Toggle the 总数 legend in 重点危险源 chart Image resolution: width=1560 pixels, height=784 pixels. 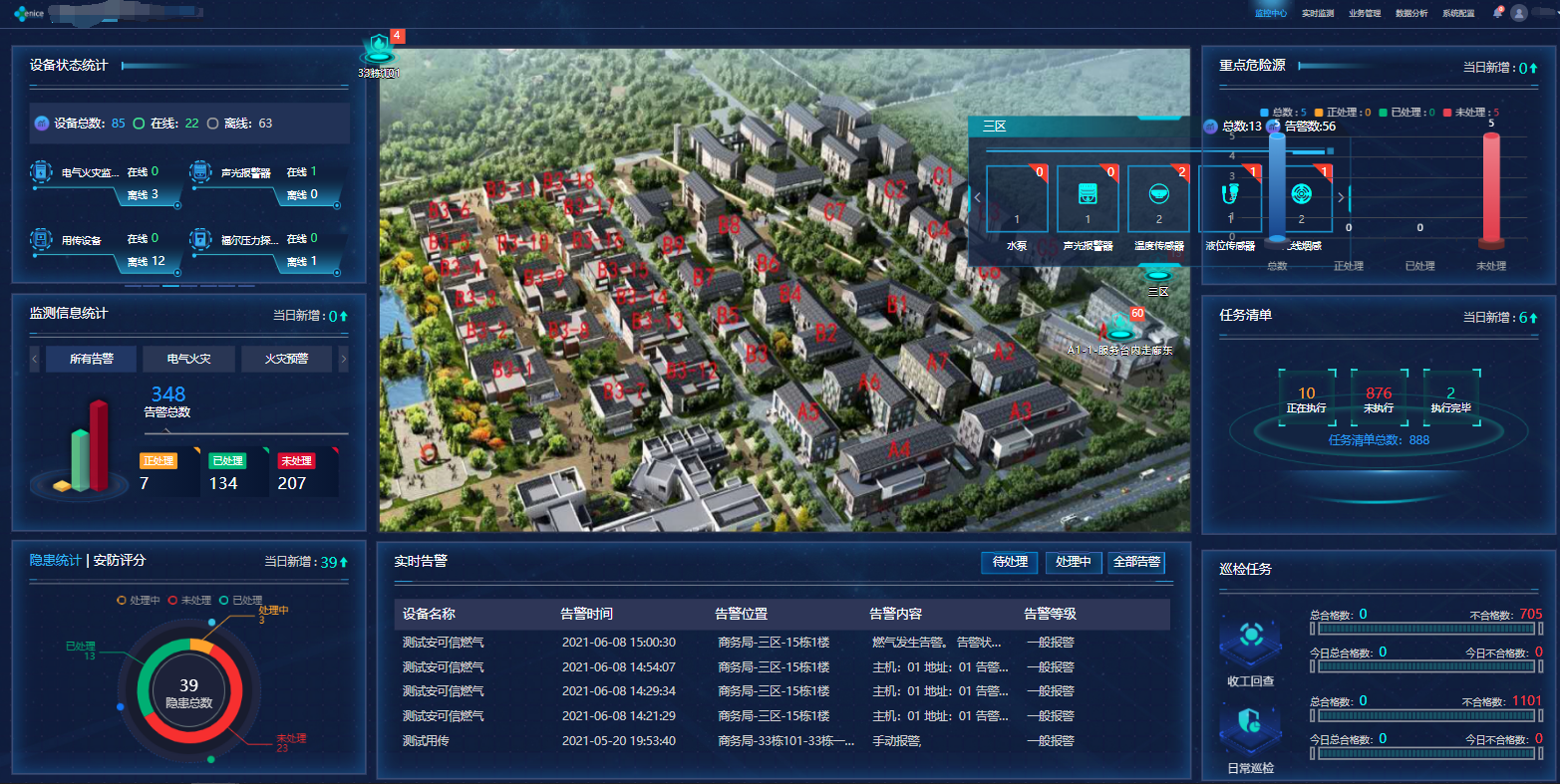[1283, 113]
